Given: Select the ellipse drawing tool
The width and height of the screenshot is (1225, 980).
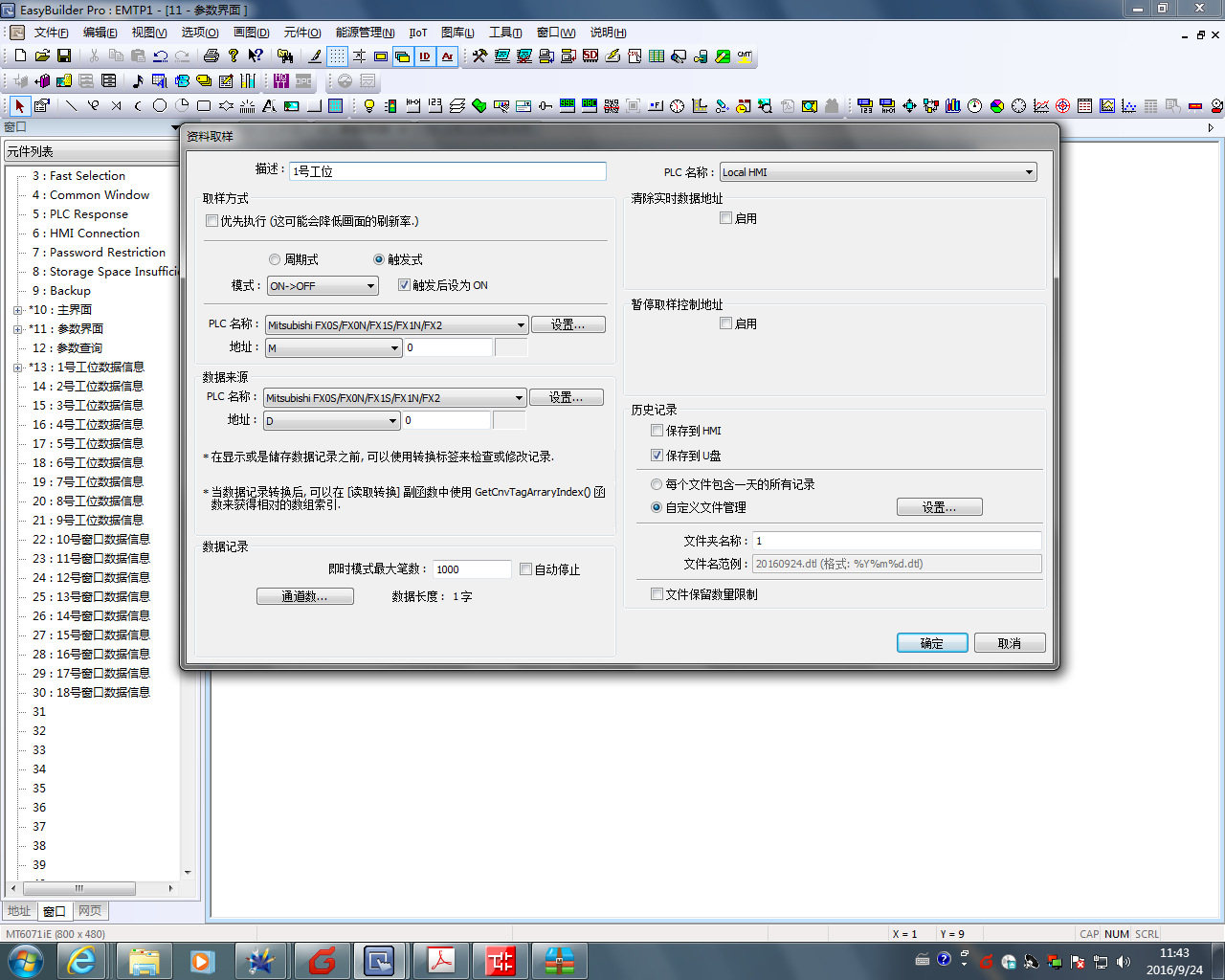Looking at the screenshot, I should point(160,106).
